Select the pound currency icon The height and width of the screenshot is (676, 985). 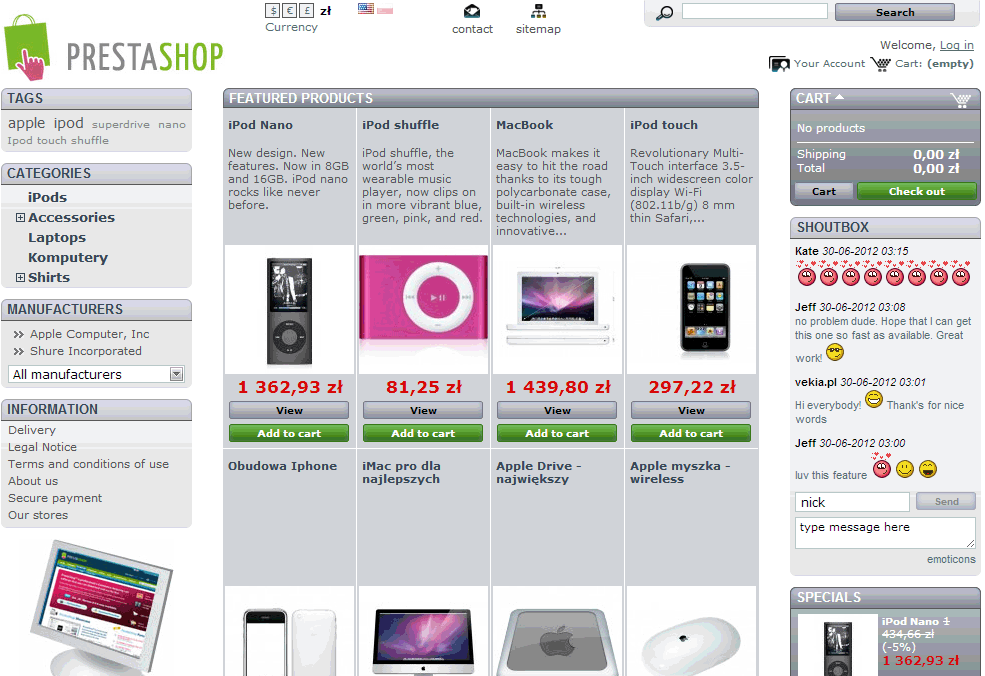pyautogui.click(x=307, y=11)
